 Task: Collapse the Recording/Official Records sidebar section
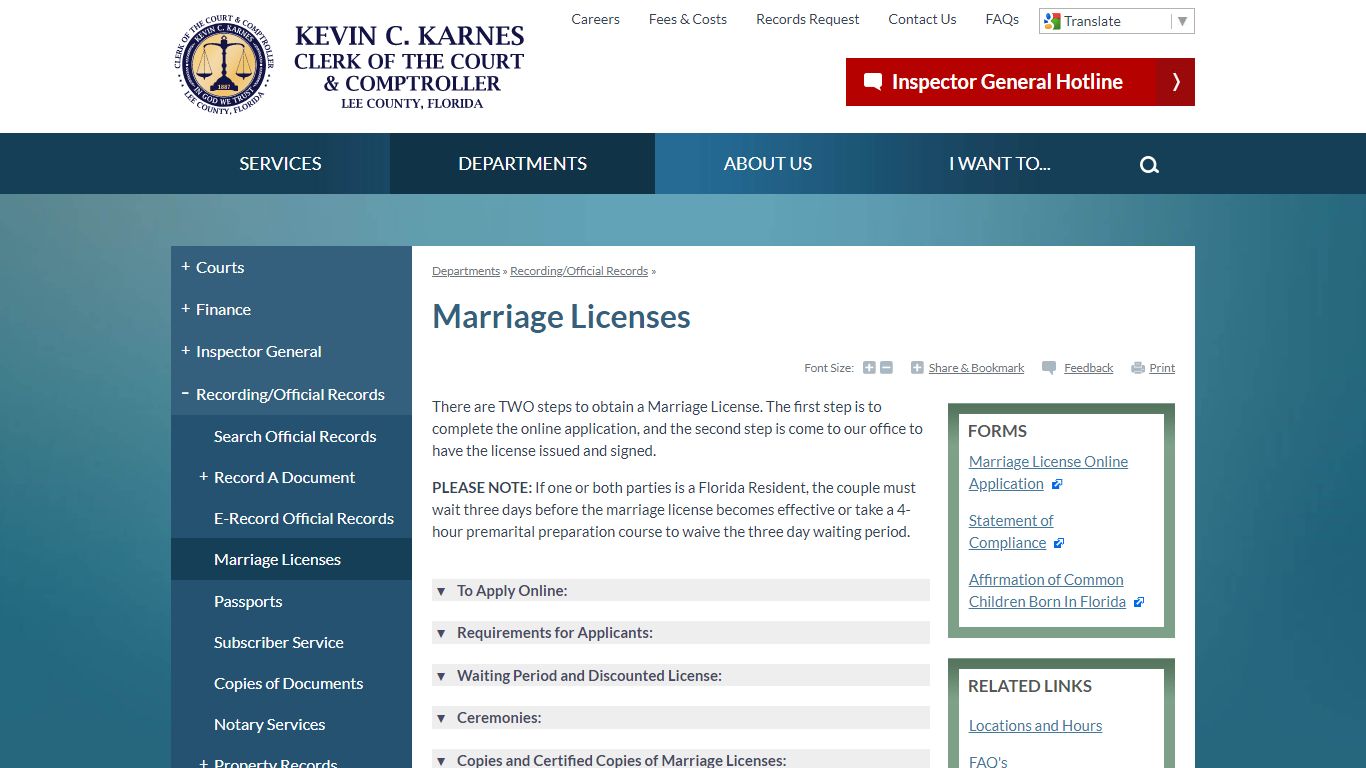185,394
